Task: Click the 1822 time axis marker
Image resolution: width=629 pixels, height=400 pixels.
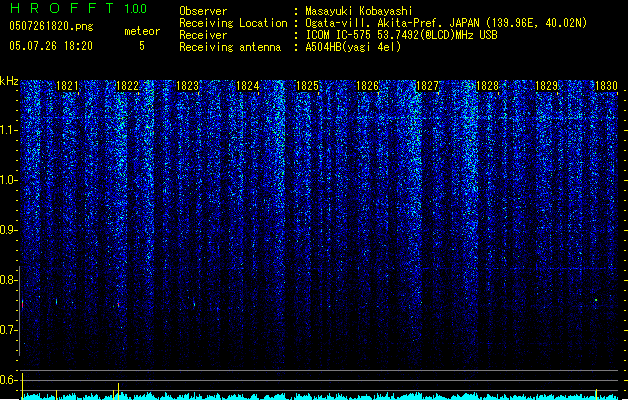Action: click(x=127, y=86)
